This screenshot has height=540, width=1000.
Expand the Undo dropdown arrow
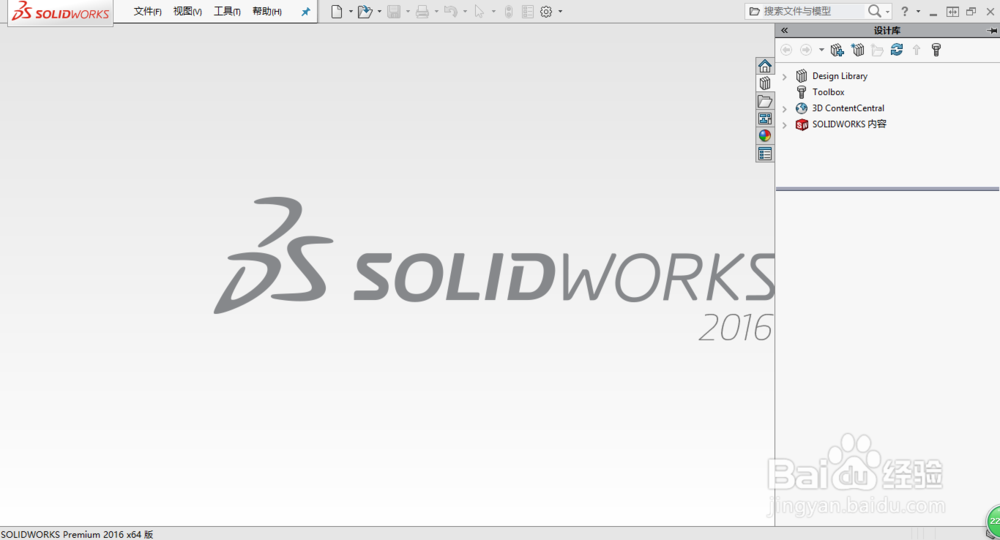pos(465,11)
